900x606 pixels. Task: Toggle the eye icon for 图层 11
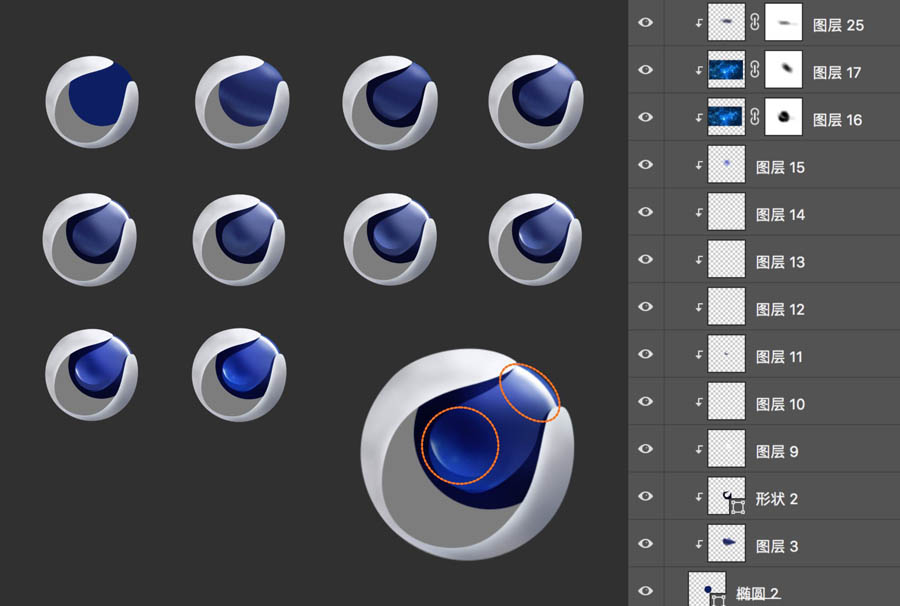pyautogui.click(x=646, y=354)
